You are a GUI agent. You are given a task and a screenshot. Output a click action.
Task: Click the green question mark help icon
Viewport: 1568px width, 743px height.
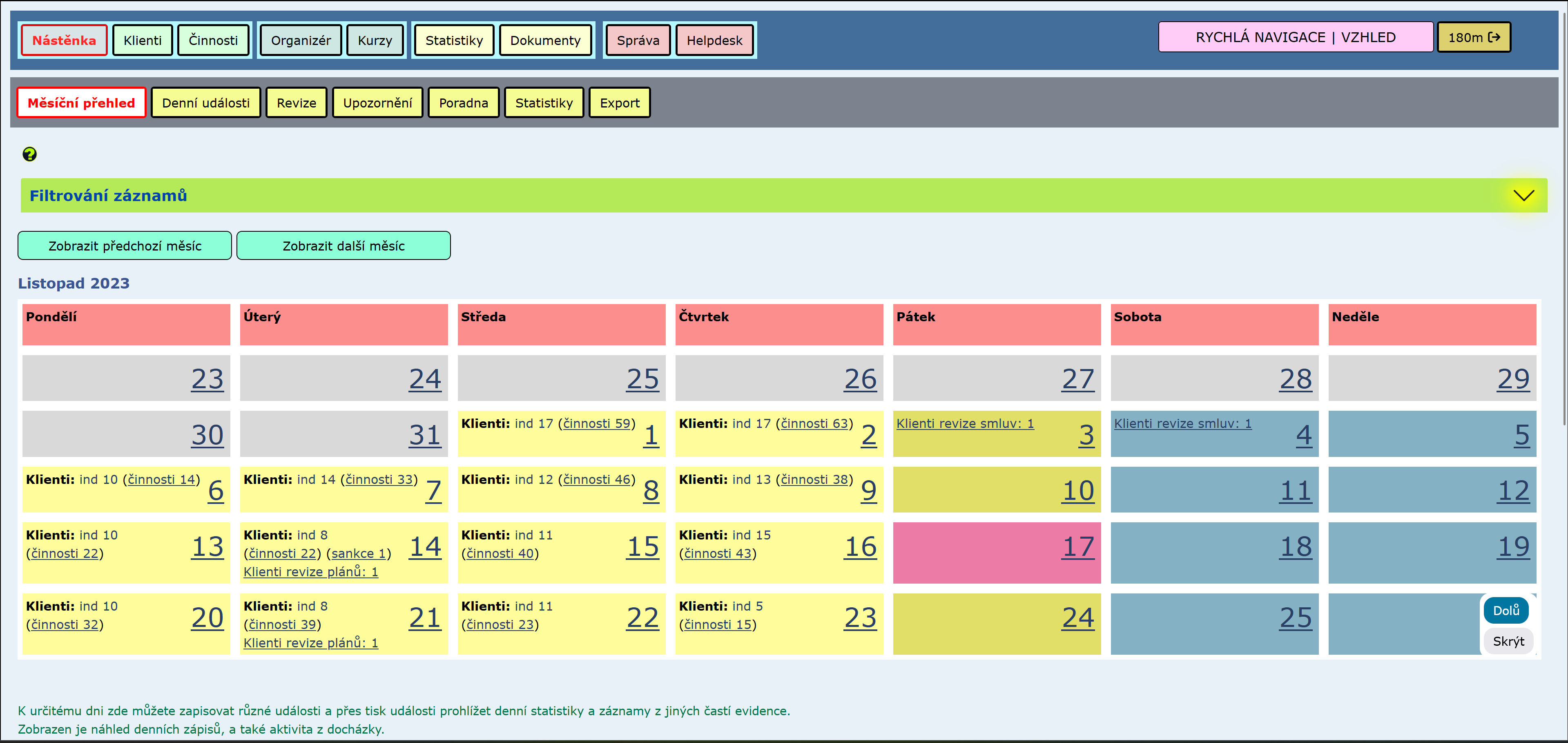click(x=29, y=154)
